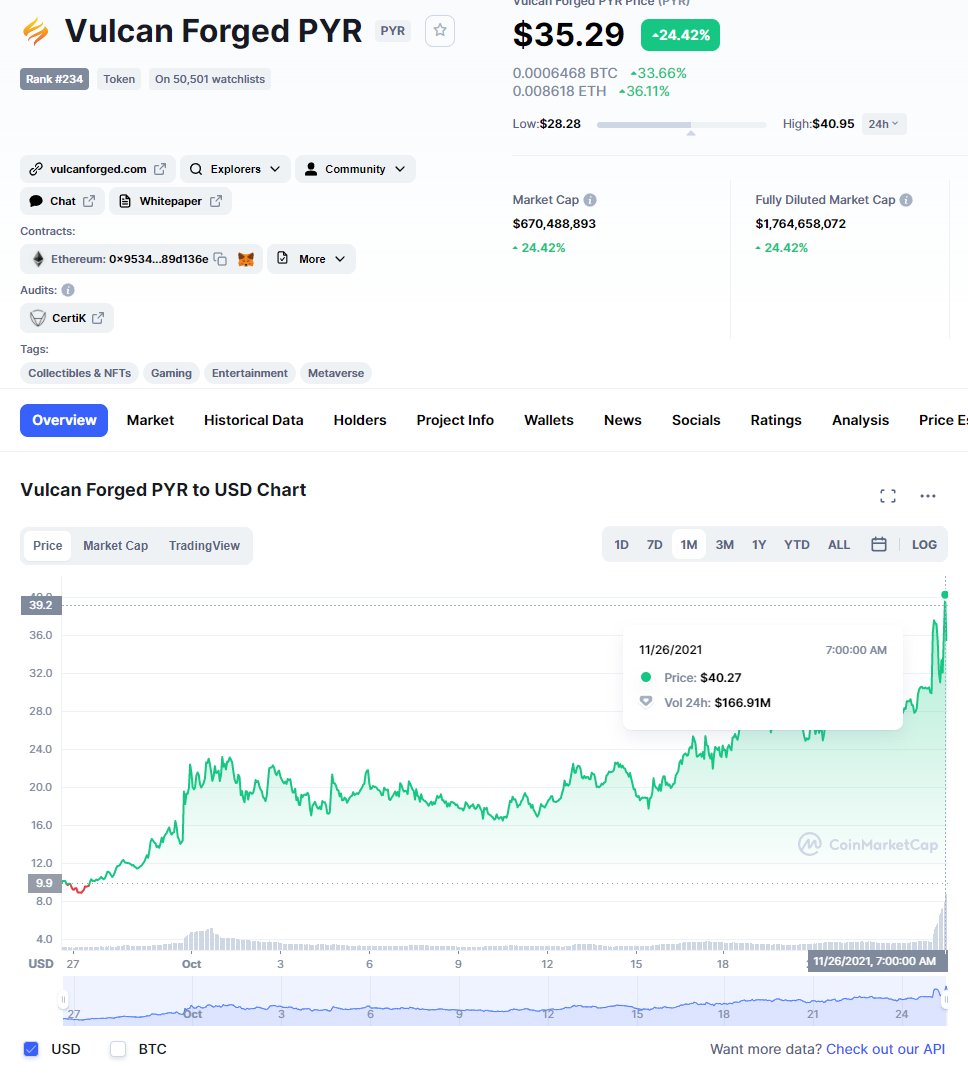Screen dimensions: 968x1084
Task: Toggle LOG scale on the chart
Action: (924, 545)
